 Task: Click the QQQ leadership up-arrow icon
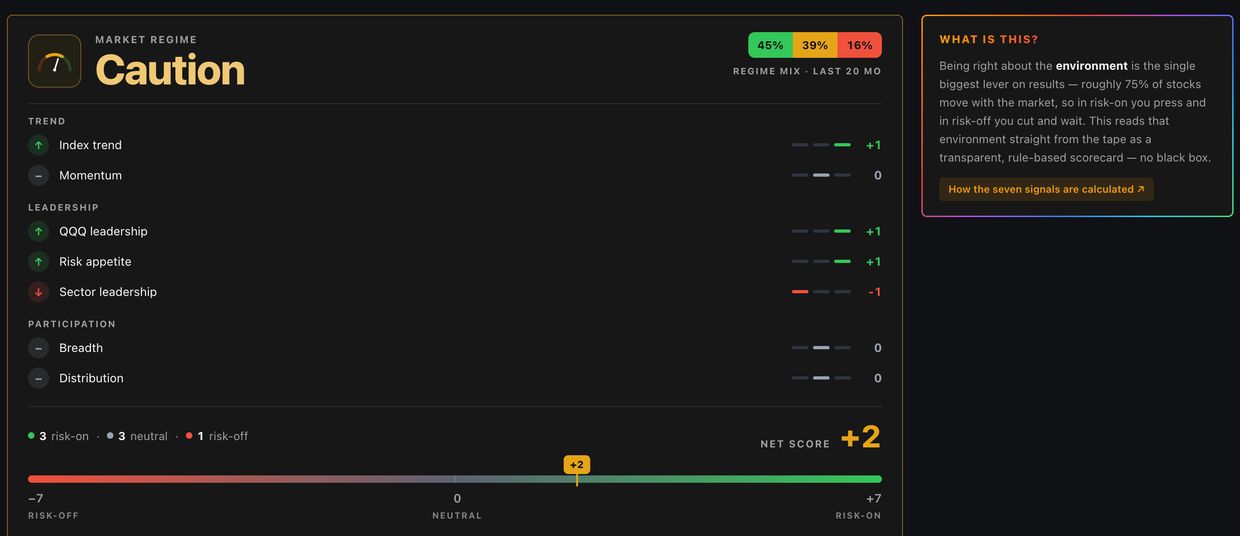click(38, 231)
